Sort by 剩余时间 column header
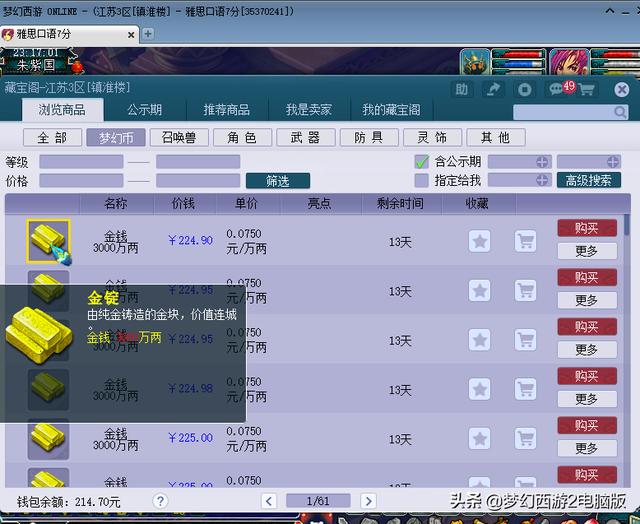 (400, 203)
